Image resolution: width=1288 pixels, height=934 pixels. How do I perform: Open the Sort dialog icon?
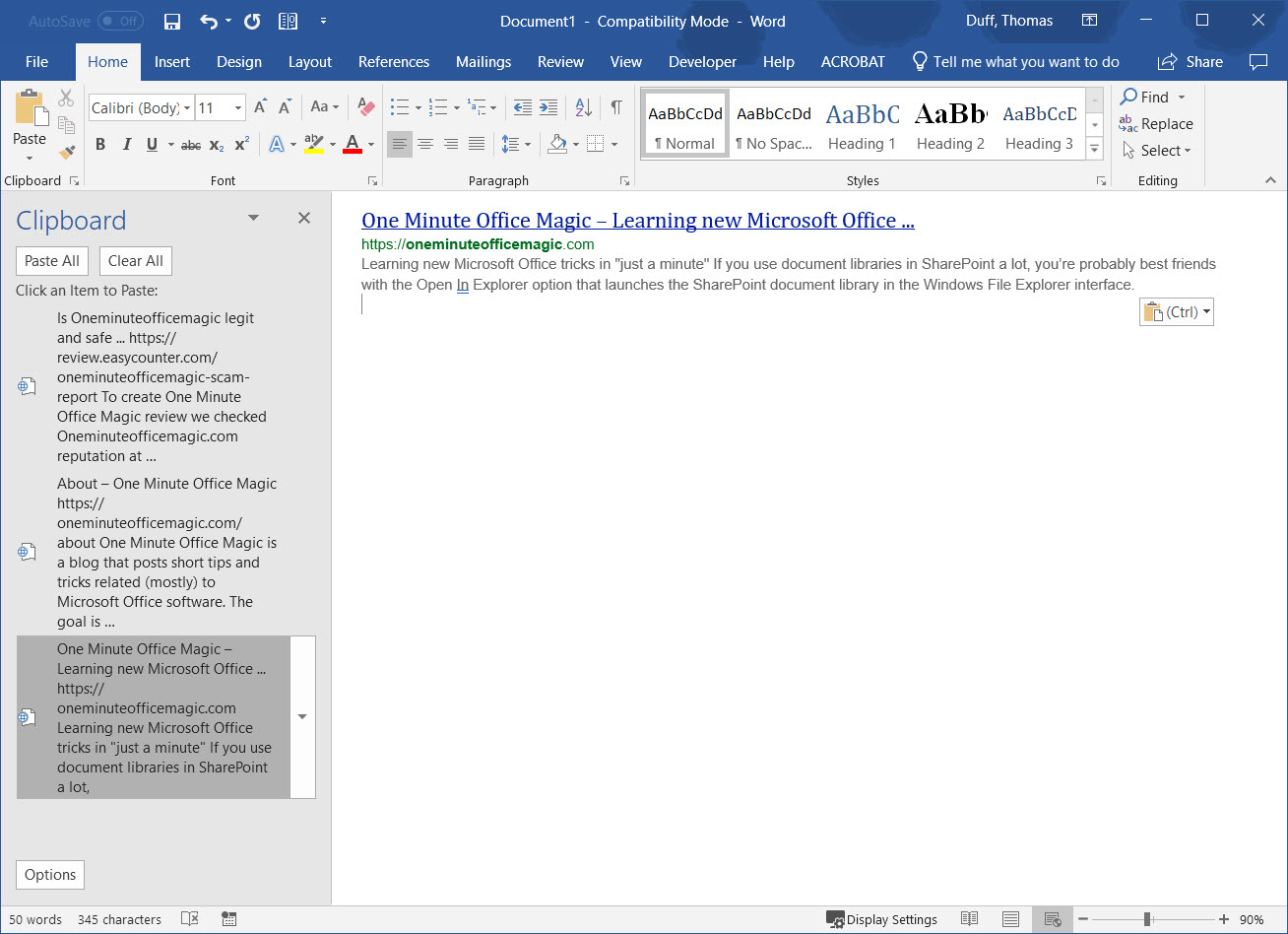pyautogui.click(x=582, y=106)
